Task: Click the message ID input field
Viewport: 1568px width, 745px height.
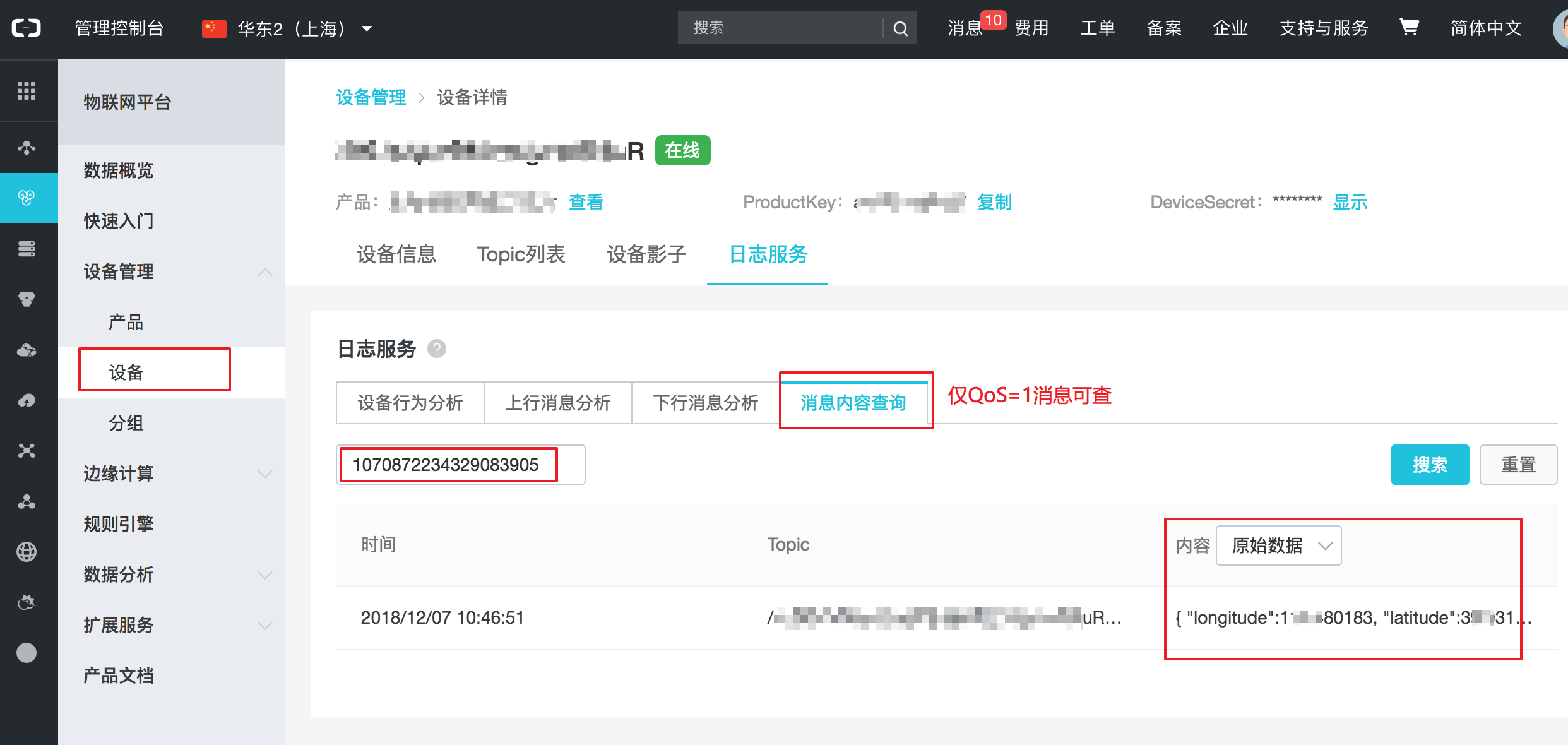Action: click(x=460, y=465)
